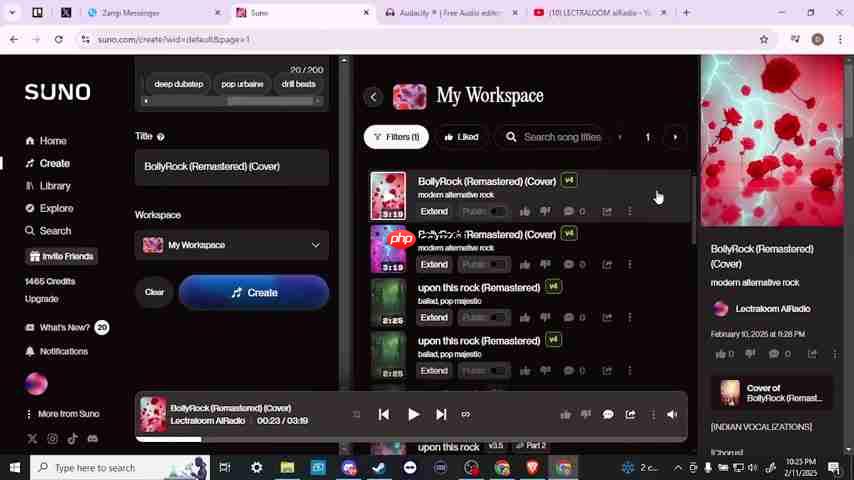Play the current track in player
This screenshot has width=854, height=480.
tap(413, 415)
